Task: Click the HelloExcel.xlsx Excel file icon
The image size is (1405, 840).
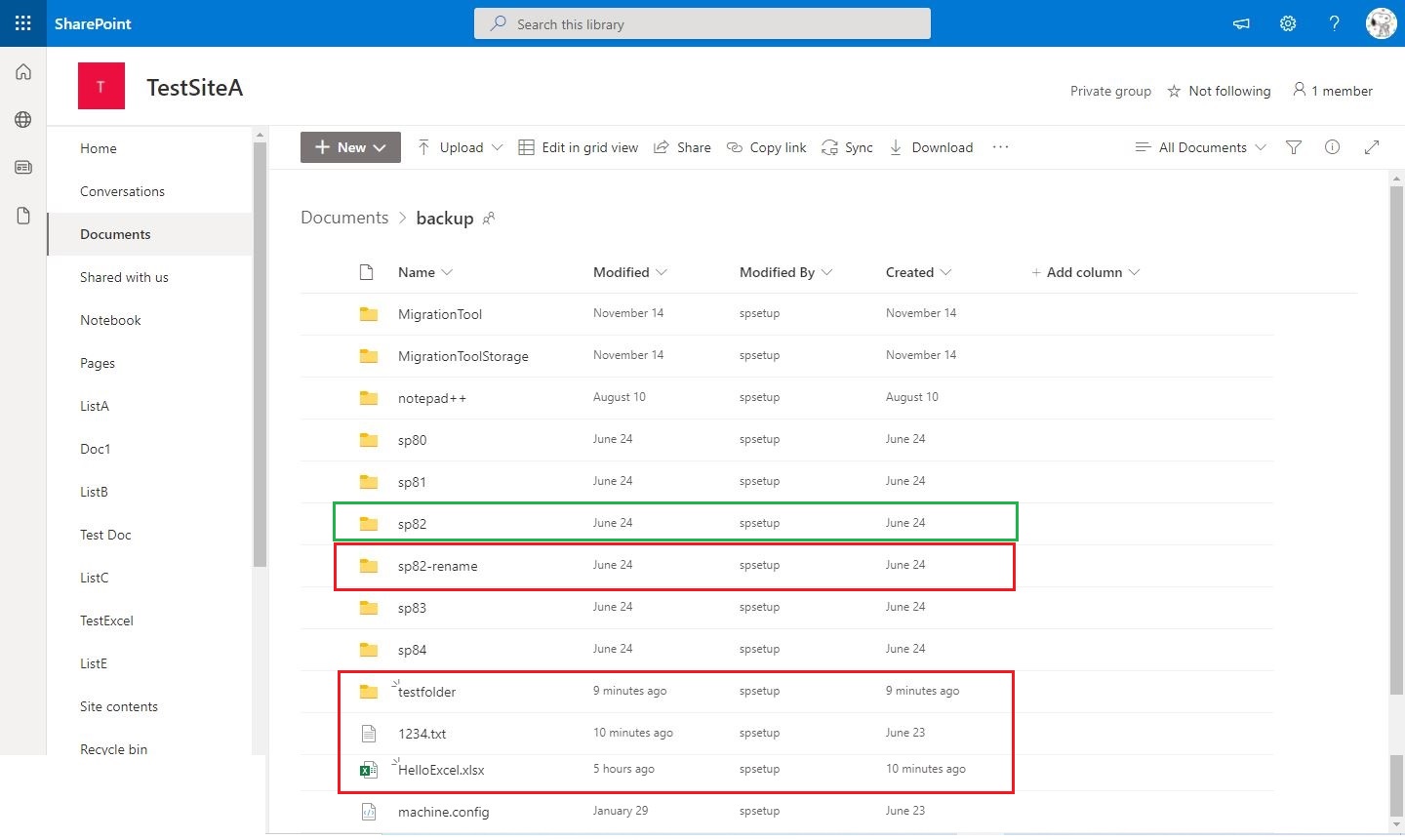Action: 368,770
